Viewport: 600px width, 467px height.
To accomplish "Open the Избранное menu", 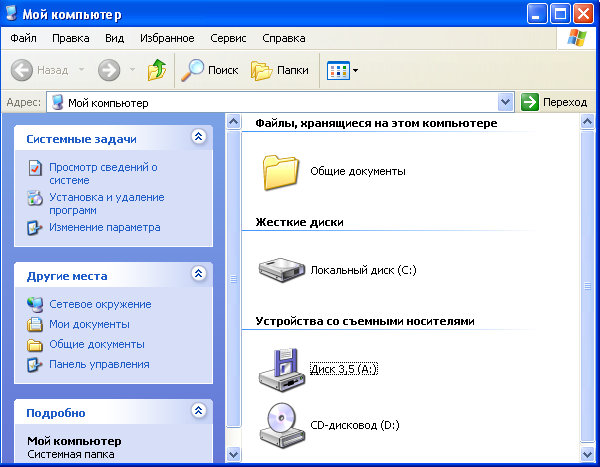I will 167,38.
